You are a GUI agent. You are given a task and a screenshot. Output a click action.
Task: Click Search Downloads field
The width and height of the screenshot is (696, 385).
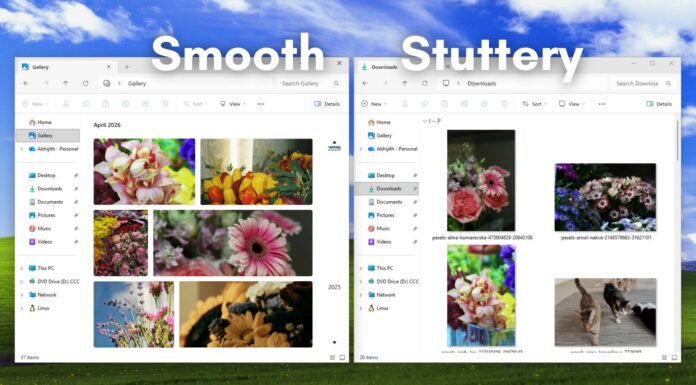643,83
